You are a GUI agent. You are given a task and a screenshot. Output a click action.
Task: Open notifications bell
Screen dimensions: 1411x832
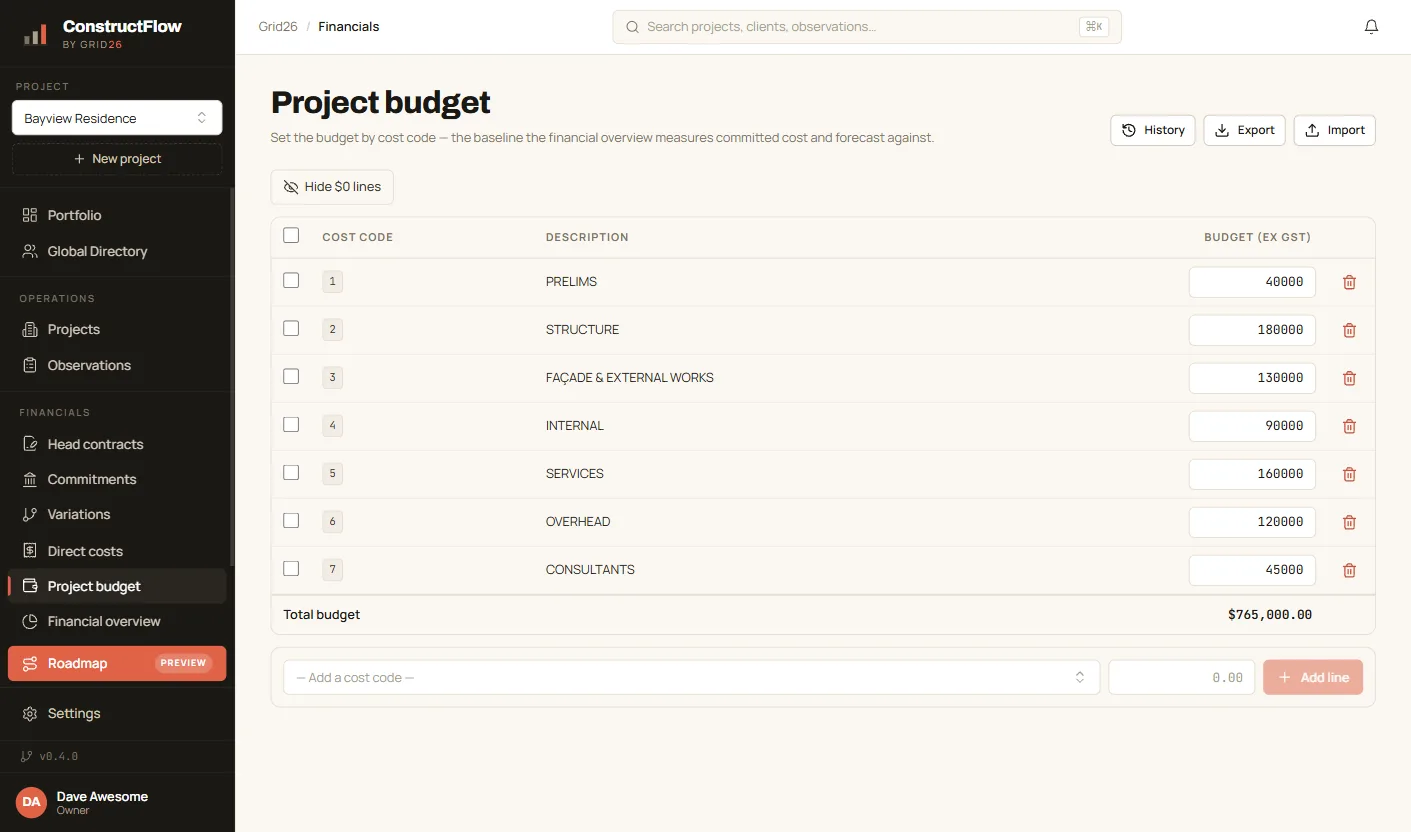[1371, 27]
